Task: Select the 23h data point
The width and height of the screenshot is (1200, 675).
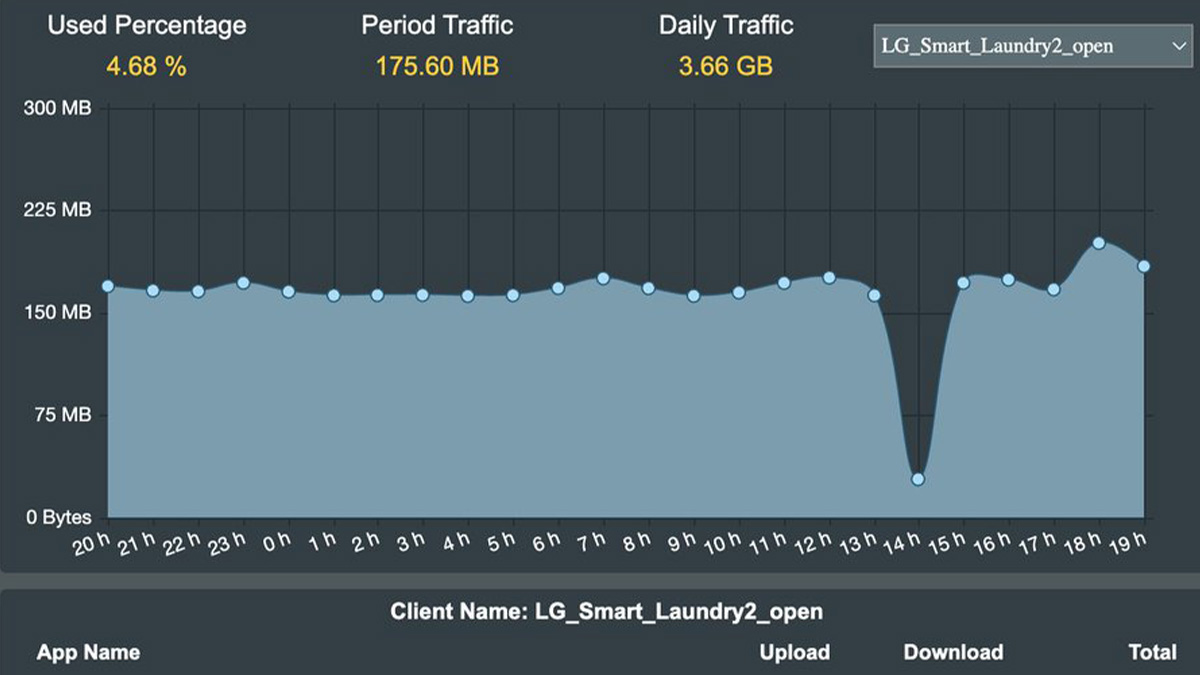Action: [243, 283]
